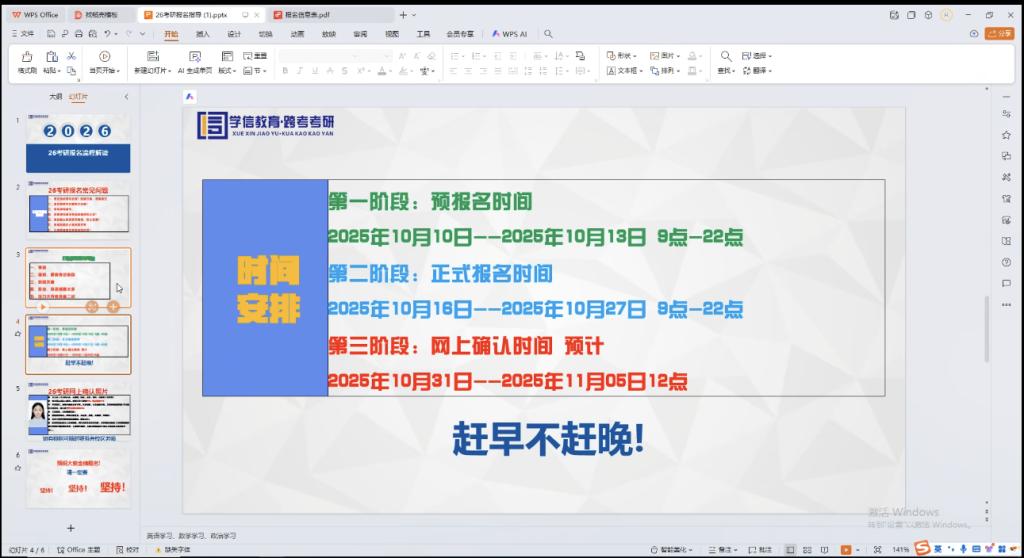This screenshot has width=1024, height=558.
Task: Click the Save icon in quick toolbar
Action: 51,33
